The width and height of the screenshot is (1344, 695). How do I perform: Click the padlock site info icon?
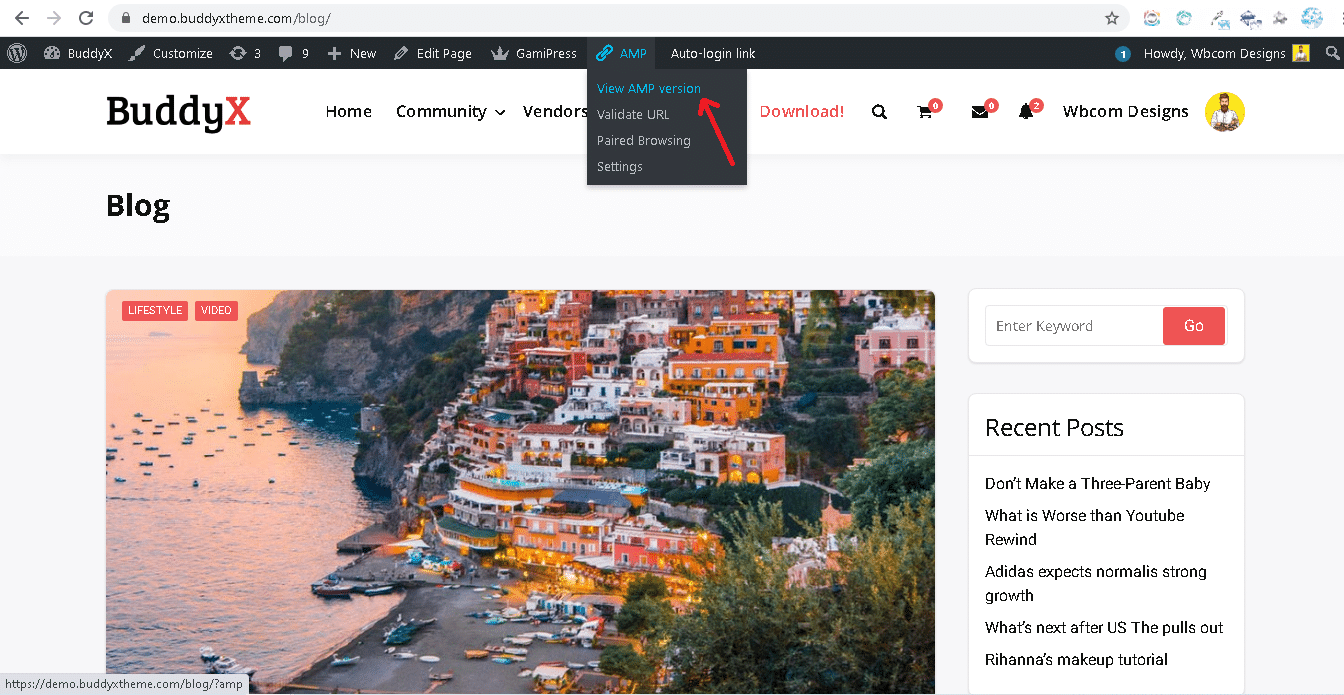126,18
